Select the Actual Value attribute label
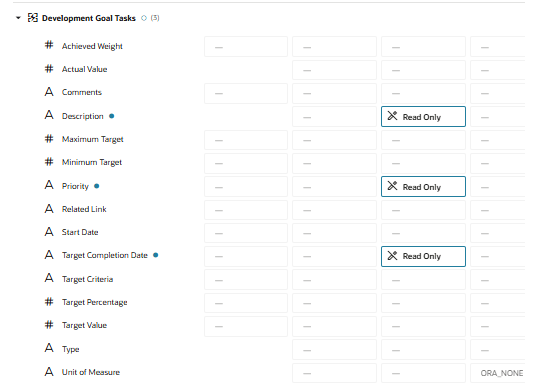 pos(84,69)
